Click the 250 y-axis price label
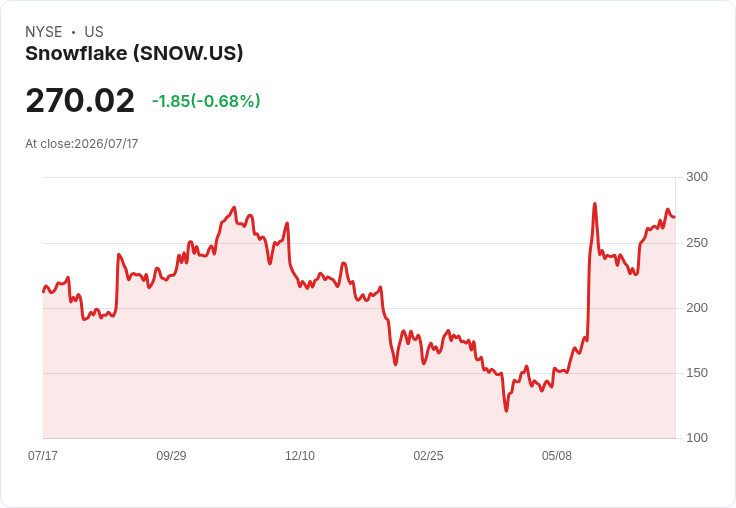The width and height of the screenshot is (736, 508). point(697,243)
